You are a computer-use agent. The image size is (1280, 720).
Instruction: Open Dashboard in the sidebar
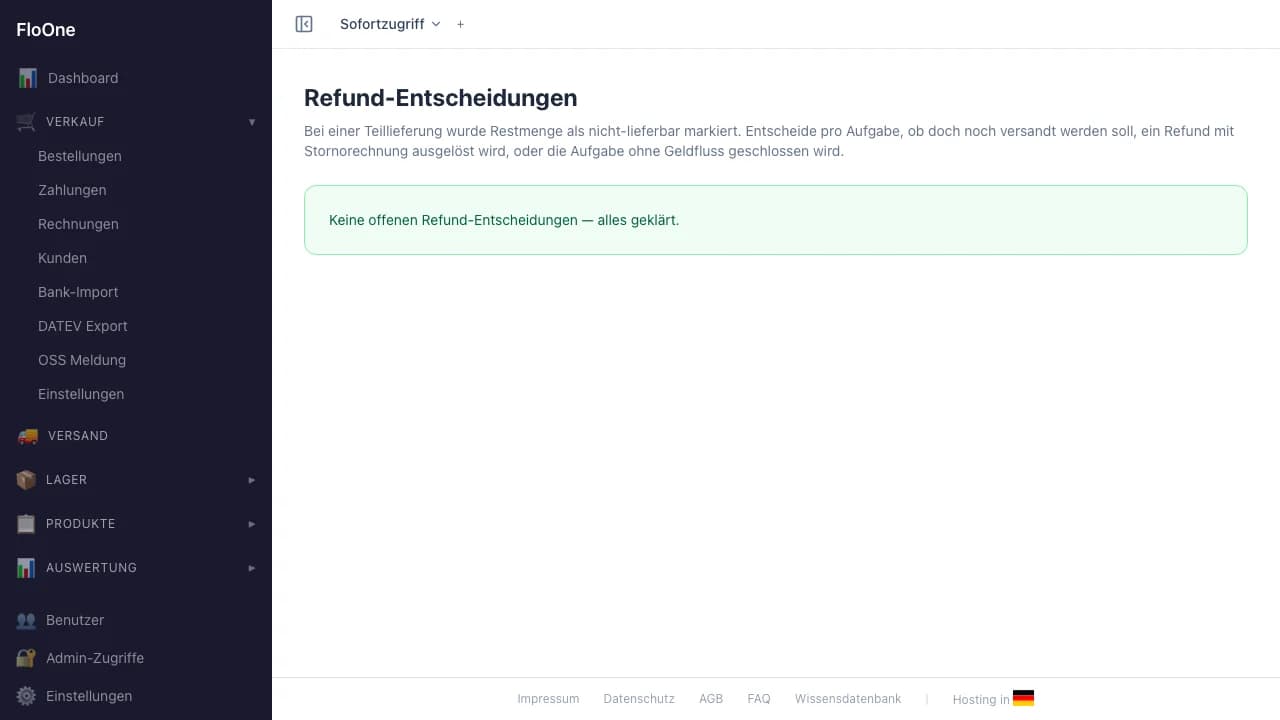click(83, 78)
